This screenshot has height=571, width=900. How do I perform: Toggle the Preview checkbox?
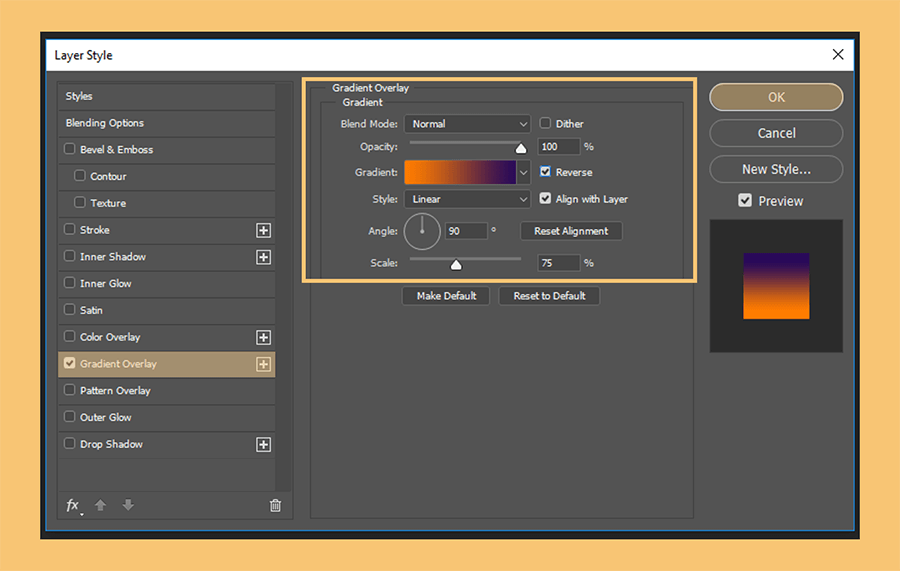pyautogui.click(x=745, y=200)
